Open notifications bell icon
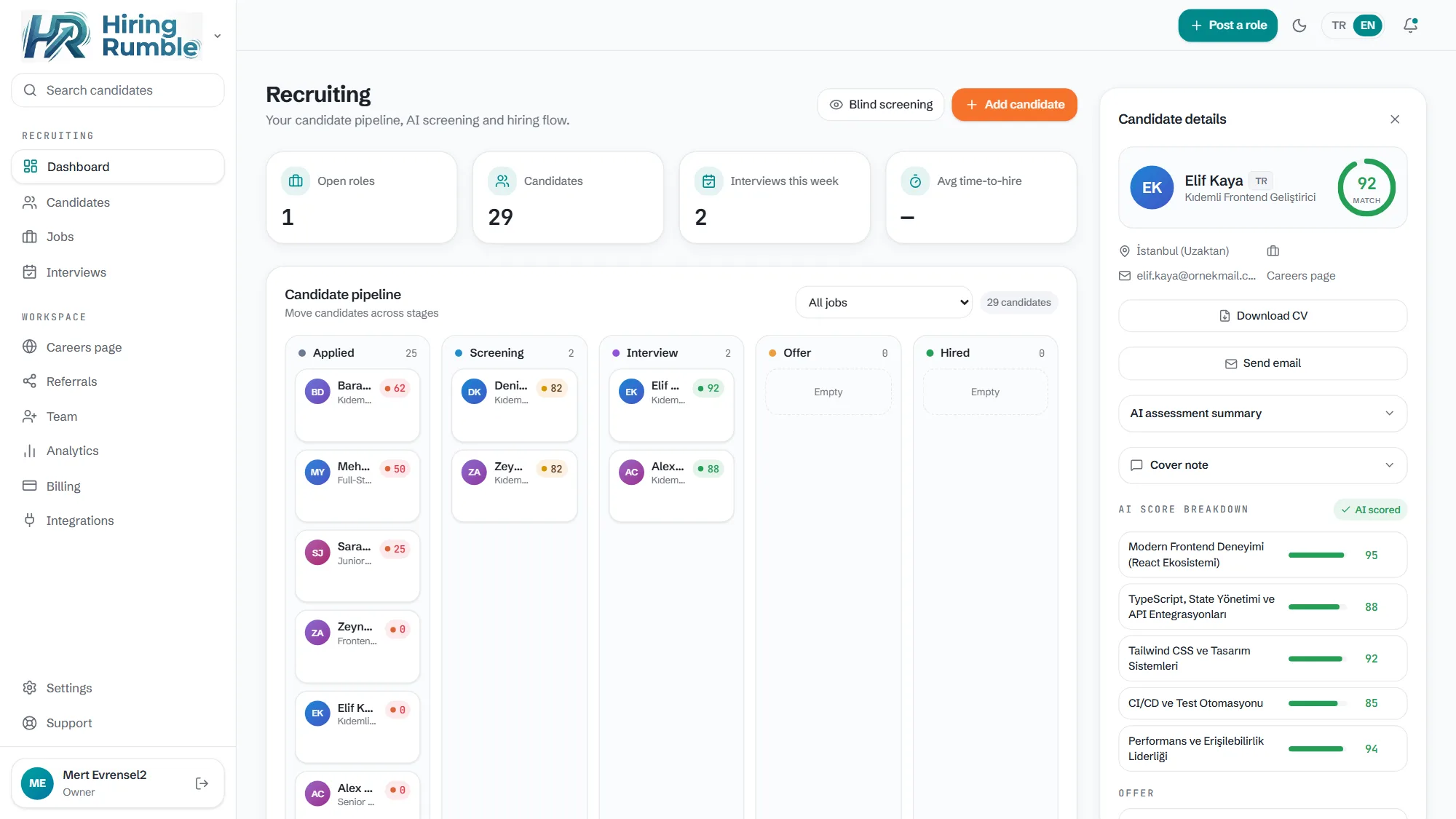The image size is (1456, 819). point(1410,25)
